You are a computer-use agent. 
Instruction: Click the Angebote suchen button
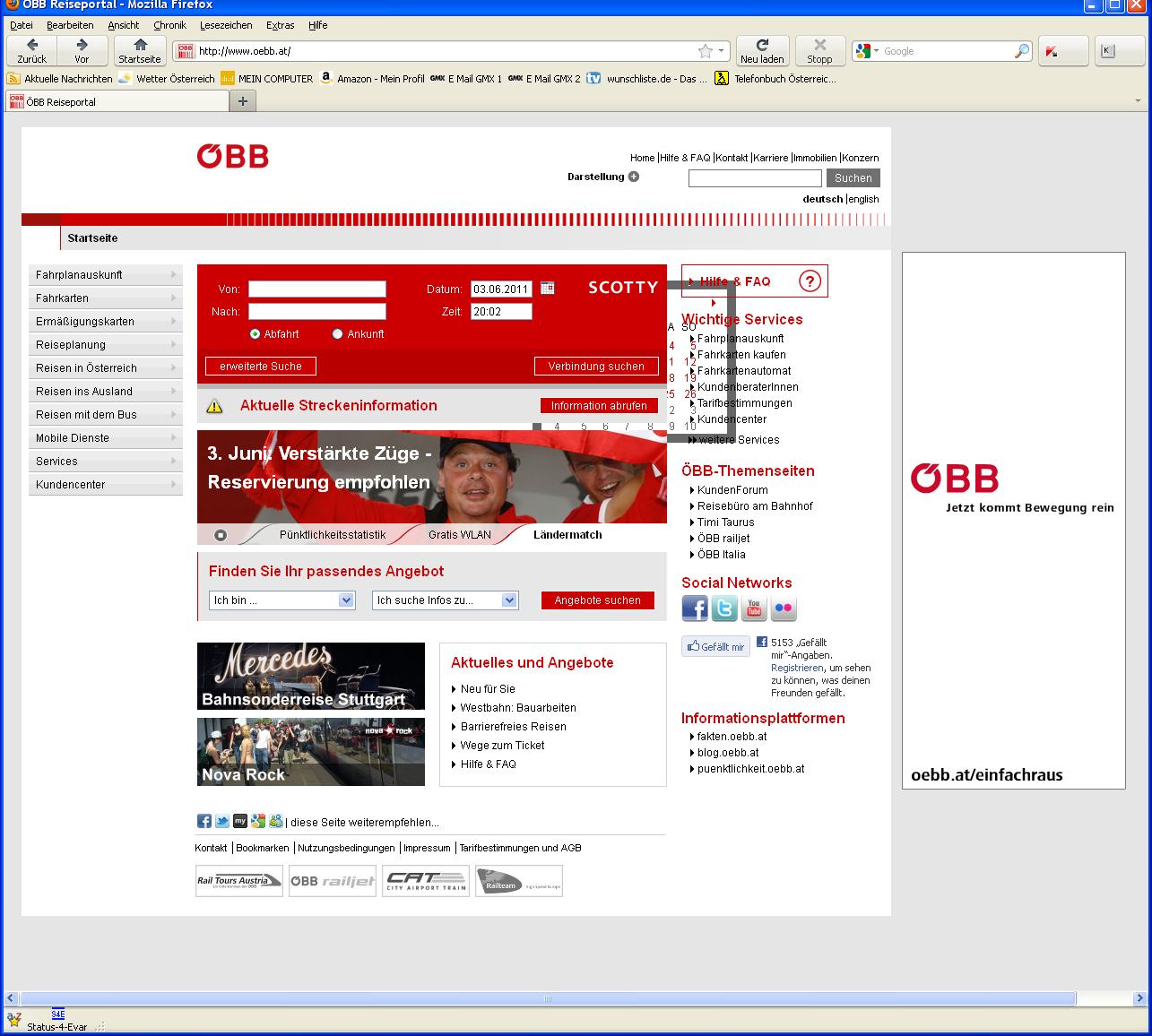tap(598, 600)
